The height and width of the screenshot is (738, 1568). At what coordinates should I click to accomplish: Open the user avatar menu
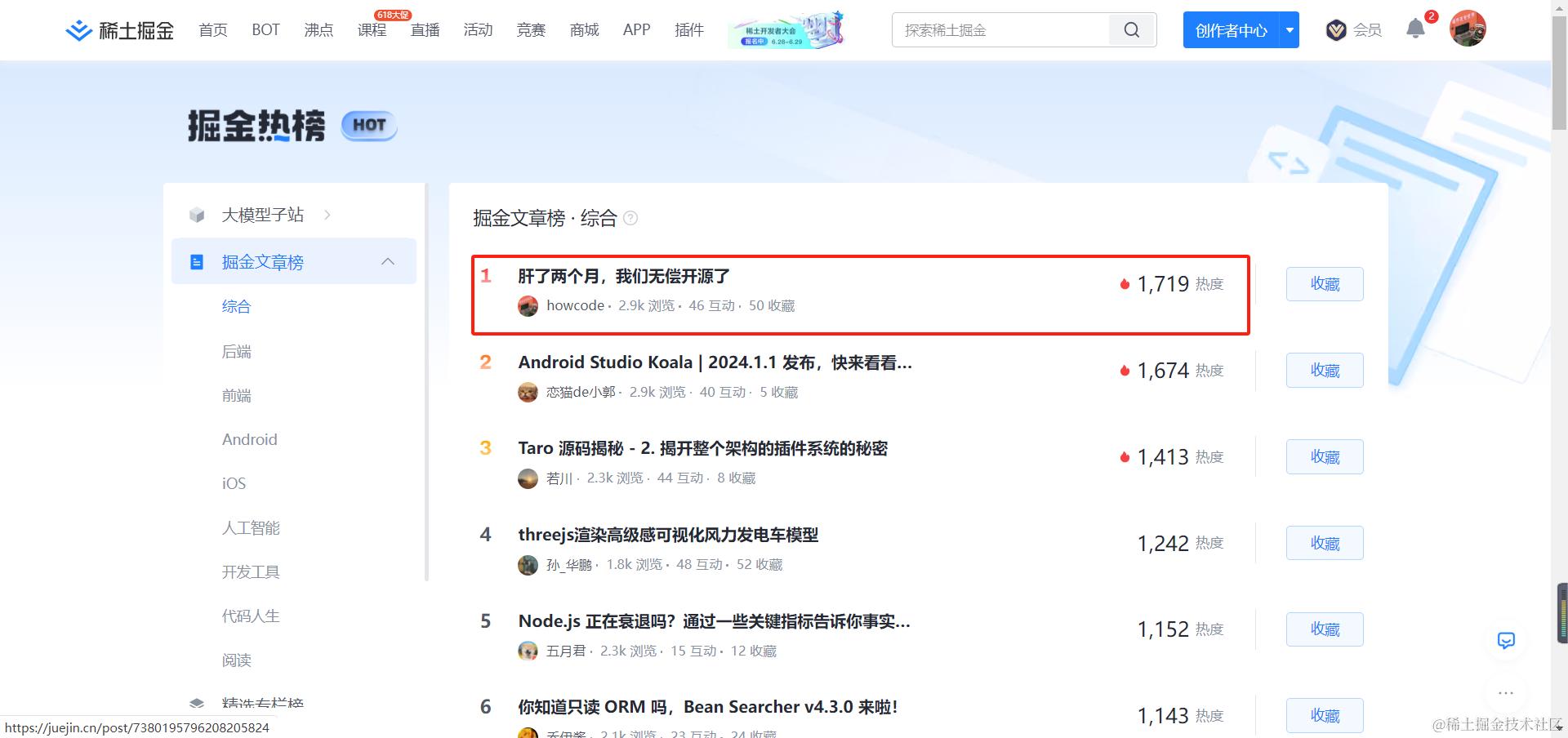click(1468, 29)
